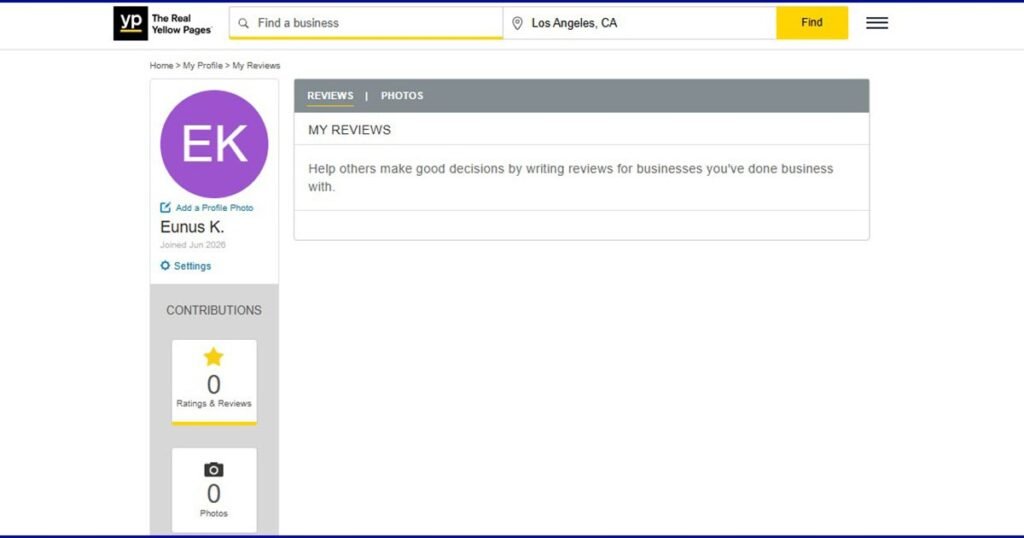Screen dimensions: 1024x538
Task: Click the purple EK profile avatar
Action: (x=214, y=144)
